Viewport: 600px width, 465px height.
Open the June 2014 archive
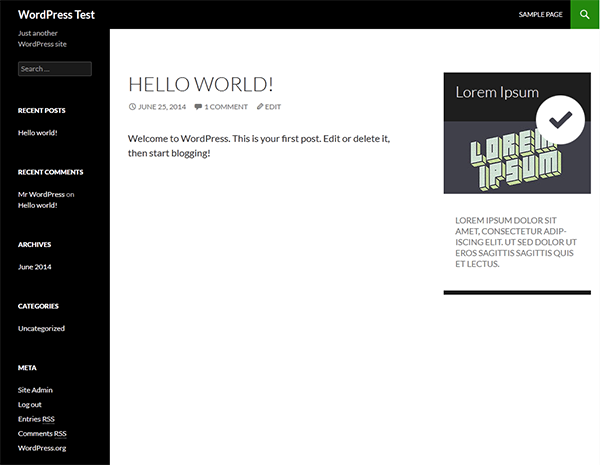tap(34, 267)
